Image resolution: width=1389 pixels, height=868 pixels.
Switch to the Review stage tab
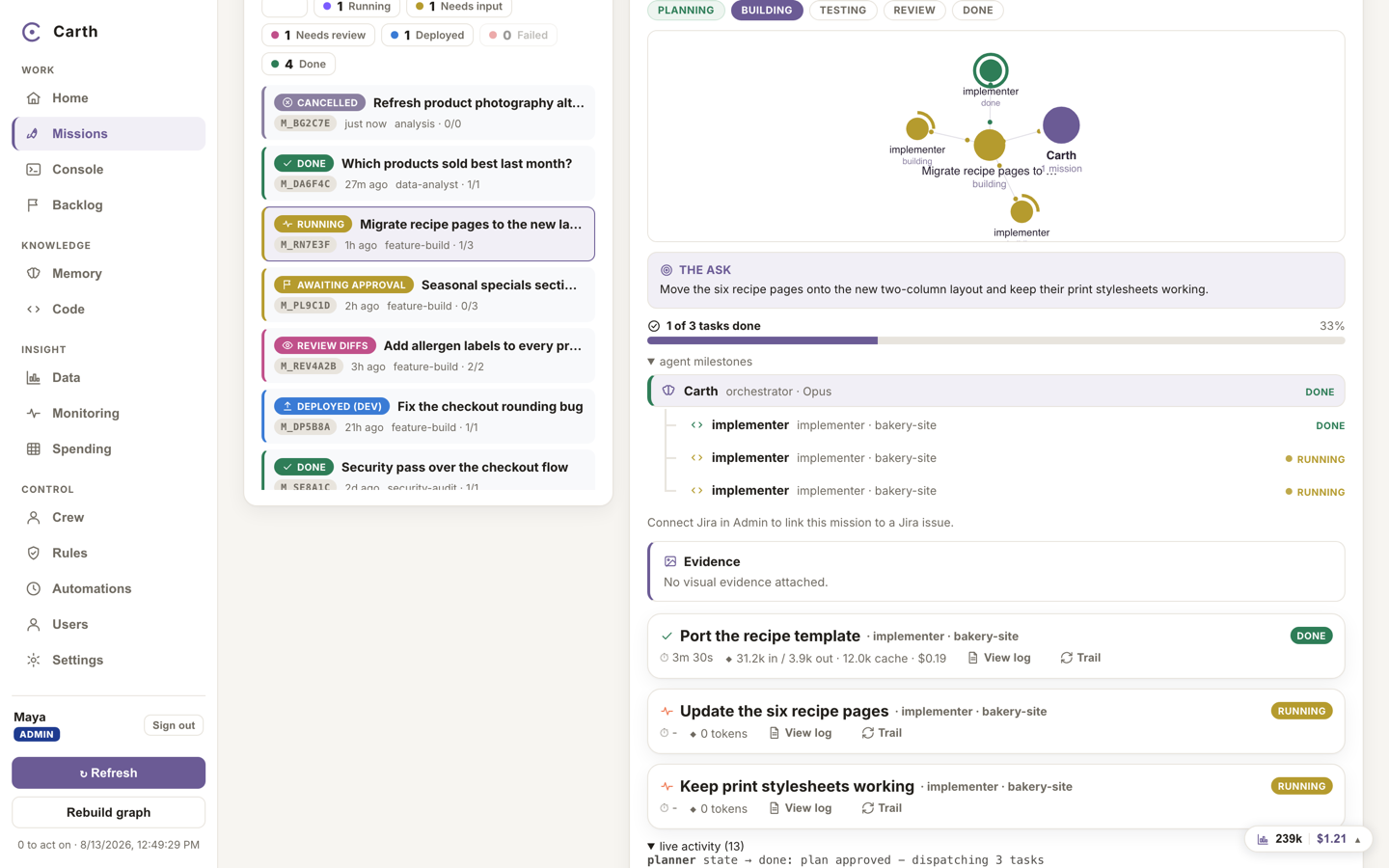point(914,11)
